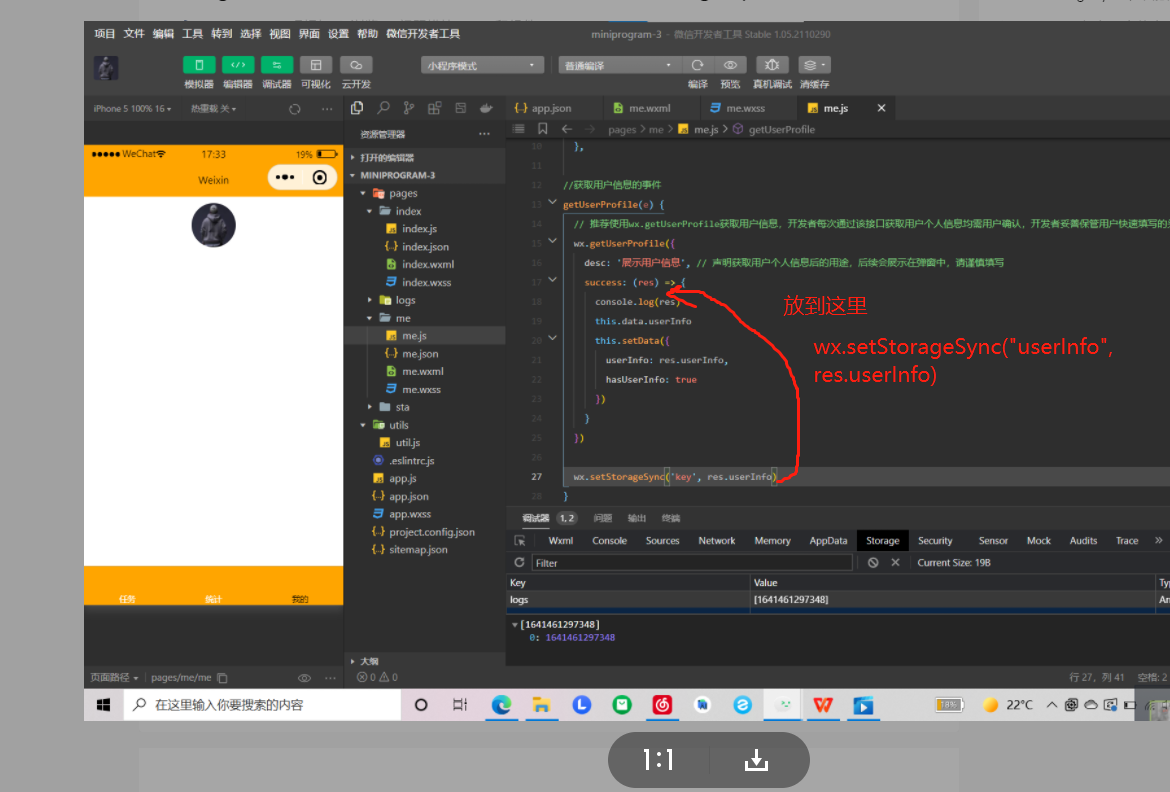Screen dimensions: 1170x792
Task: Switch to the Wxml devtools tab
Action: click(560, 540)
